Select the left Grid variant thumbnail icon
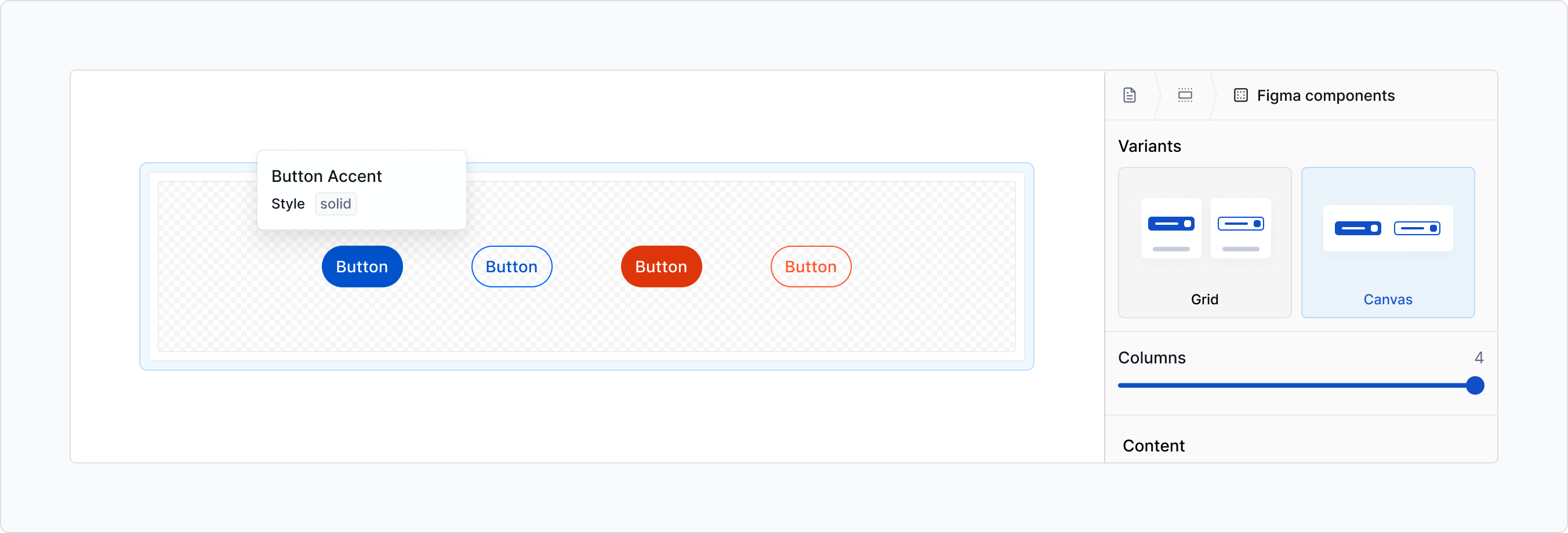Viewport: 1568px width, 533px height. tap(1171, 228)
